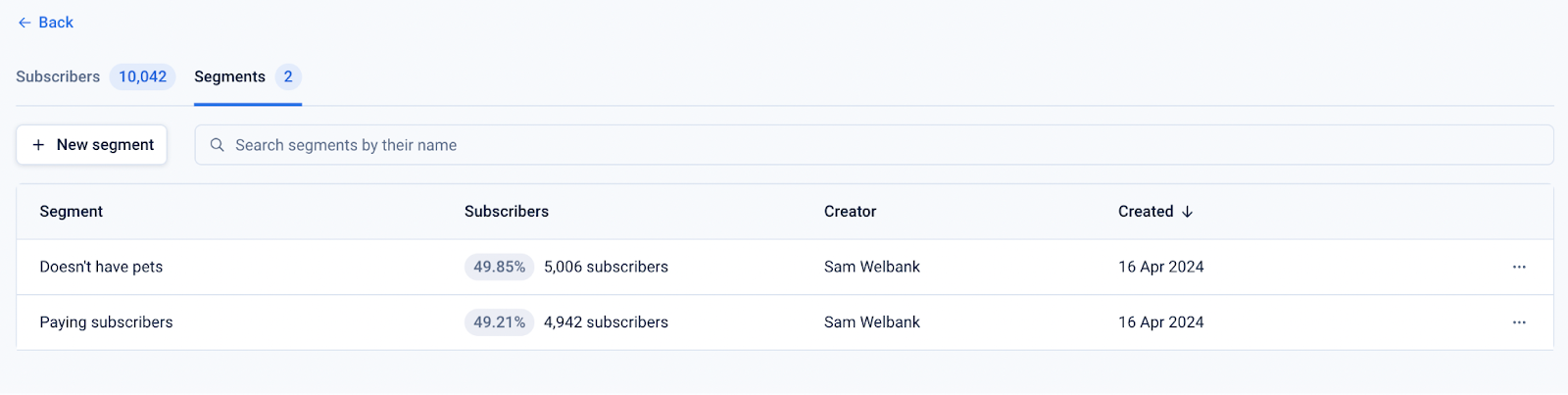1568x395 pixels.
Task: Click the 49.21% percentage badge
Action: (499, 322)
